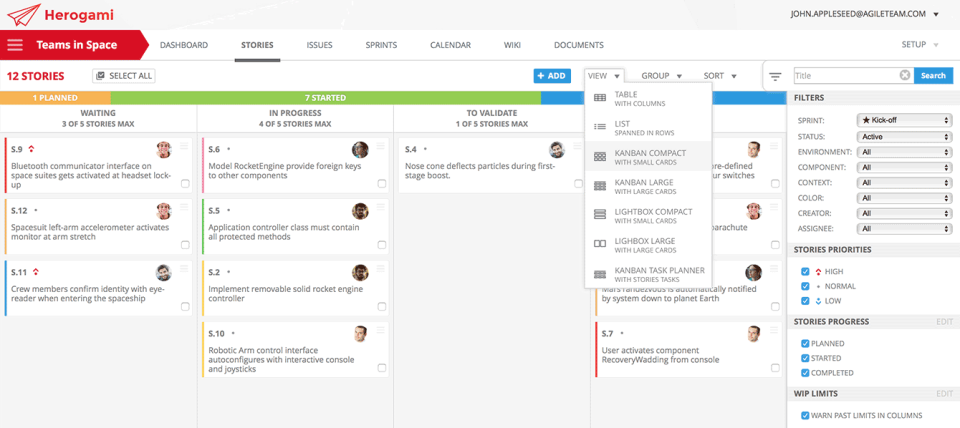Click assignee avatar on story S.12

pos(163,211)
